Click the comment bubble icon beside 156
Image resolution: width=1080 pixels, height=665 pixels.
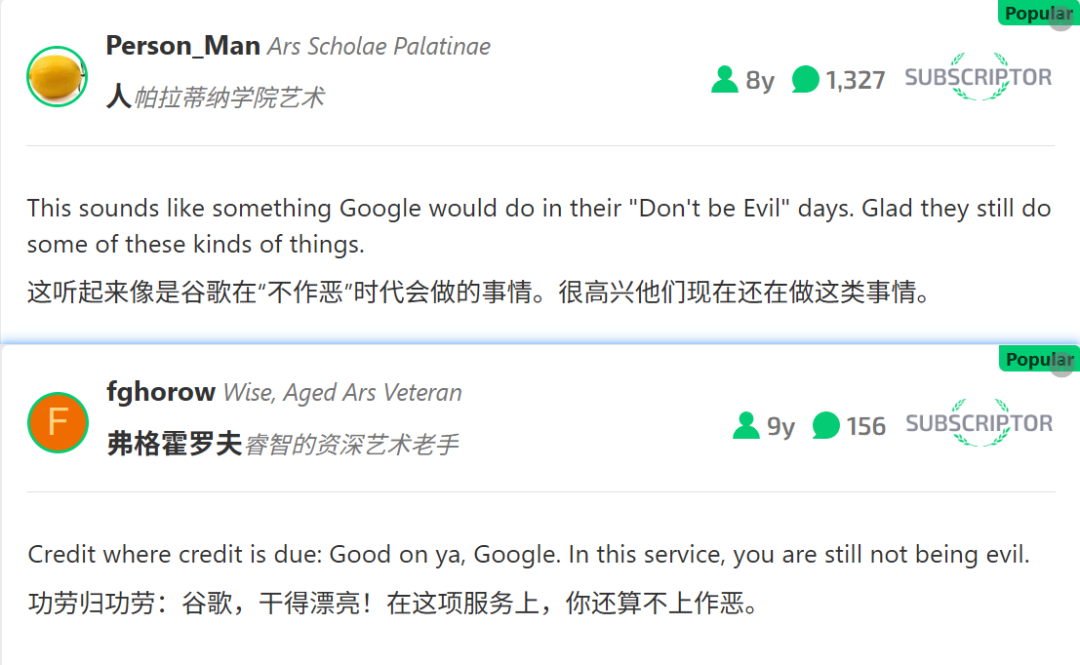point(826,426)
